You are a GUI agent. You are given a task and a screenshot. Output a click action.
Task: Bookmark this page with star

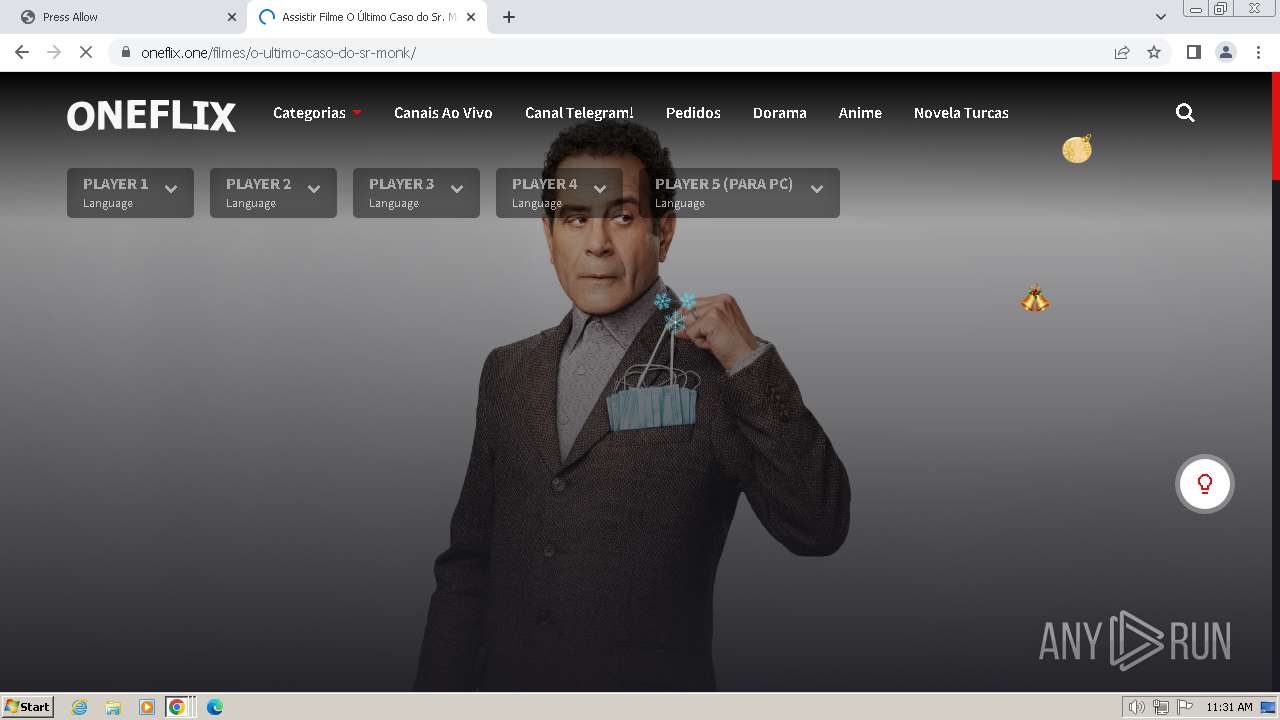(1154, 52)
